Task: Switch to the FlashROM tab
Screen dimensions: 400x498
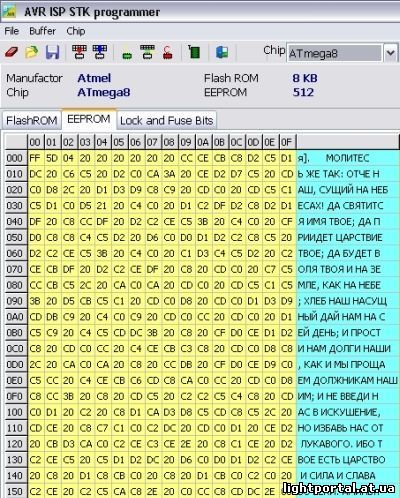Action: coord(32,120)
